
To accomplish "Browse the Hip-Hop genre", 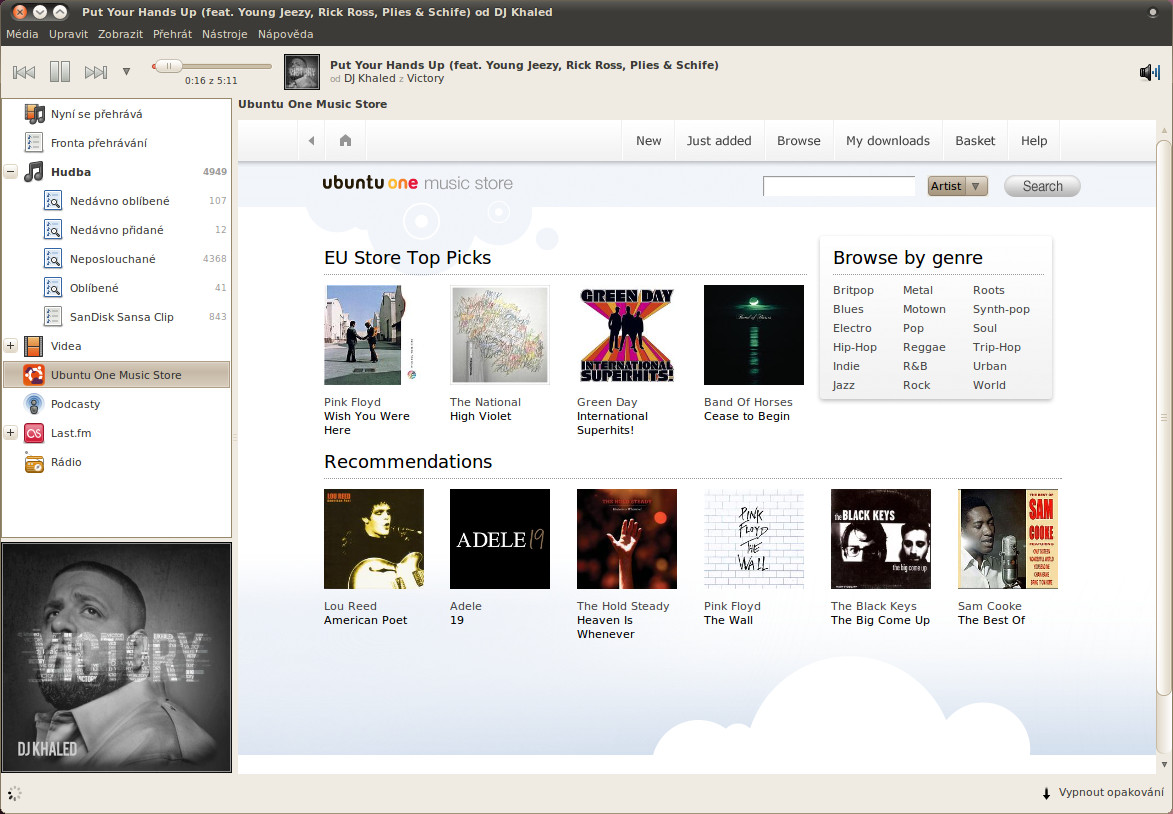I will [x=854, y=347].
